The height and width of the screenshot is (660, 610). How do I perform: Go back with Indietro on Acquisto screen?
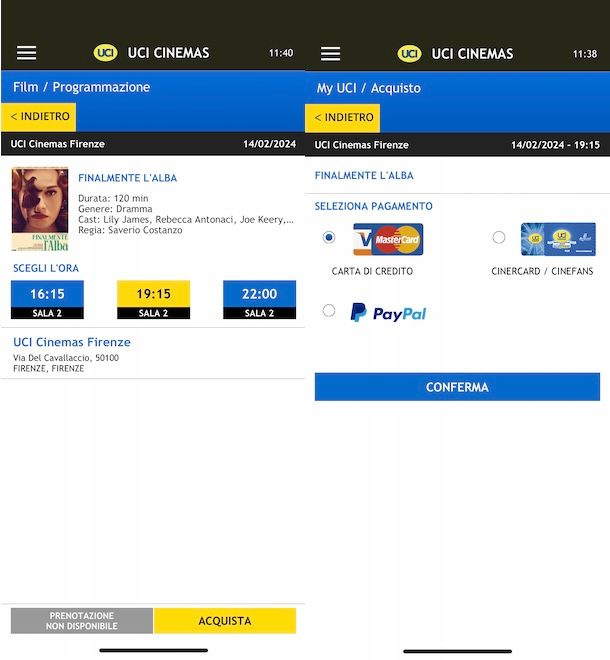(343, 117)
